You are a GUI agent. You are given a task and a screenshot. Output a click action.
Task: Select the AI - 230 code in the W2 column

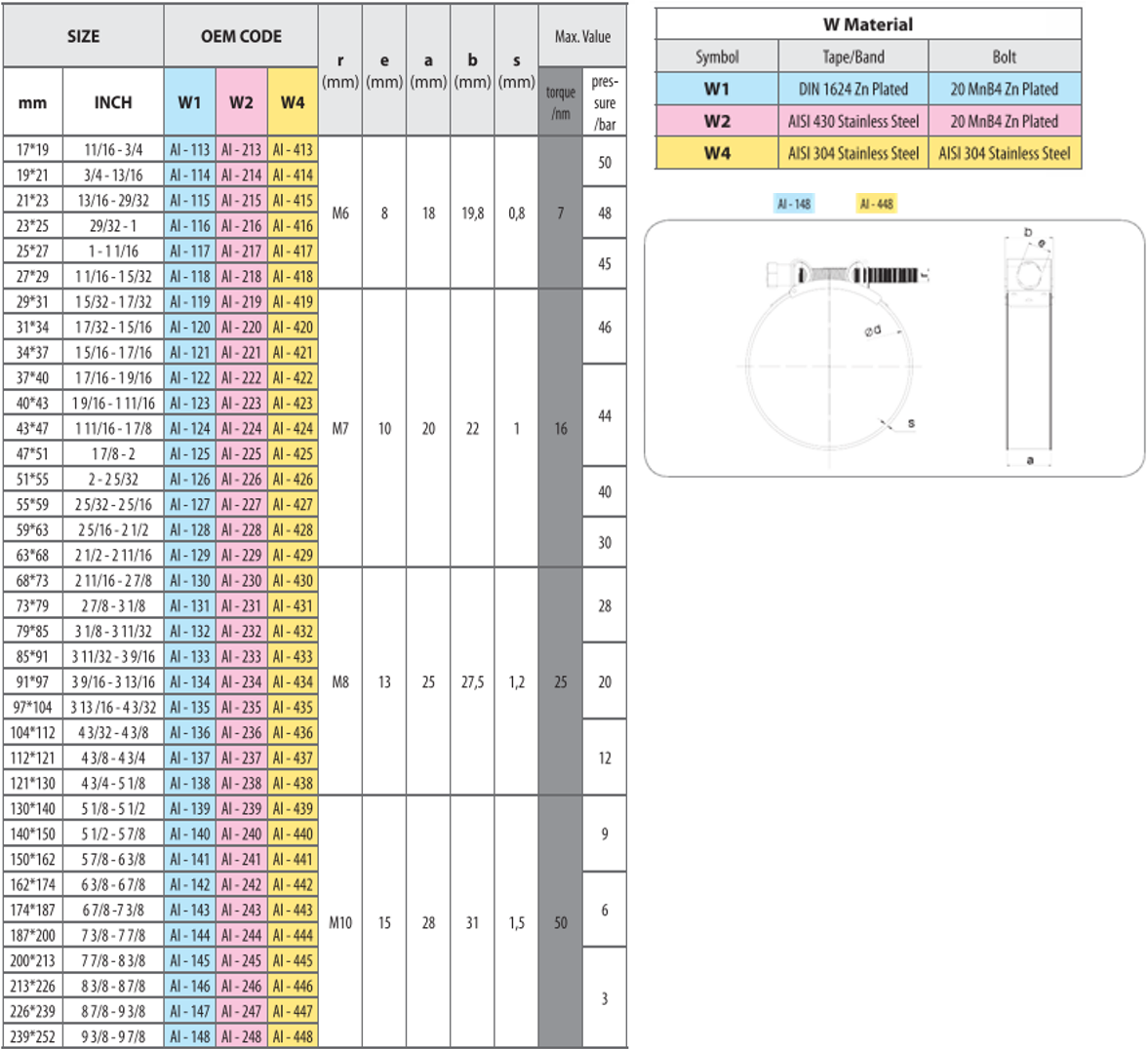point(241,580)
